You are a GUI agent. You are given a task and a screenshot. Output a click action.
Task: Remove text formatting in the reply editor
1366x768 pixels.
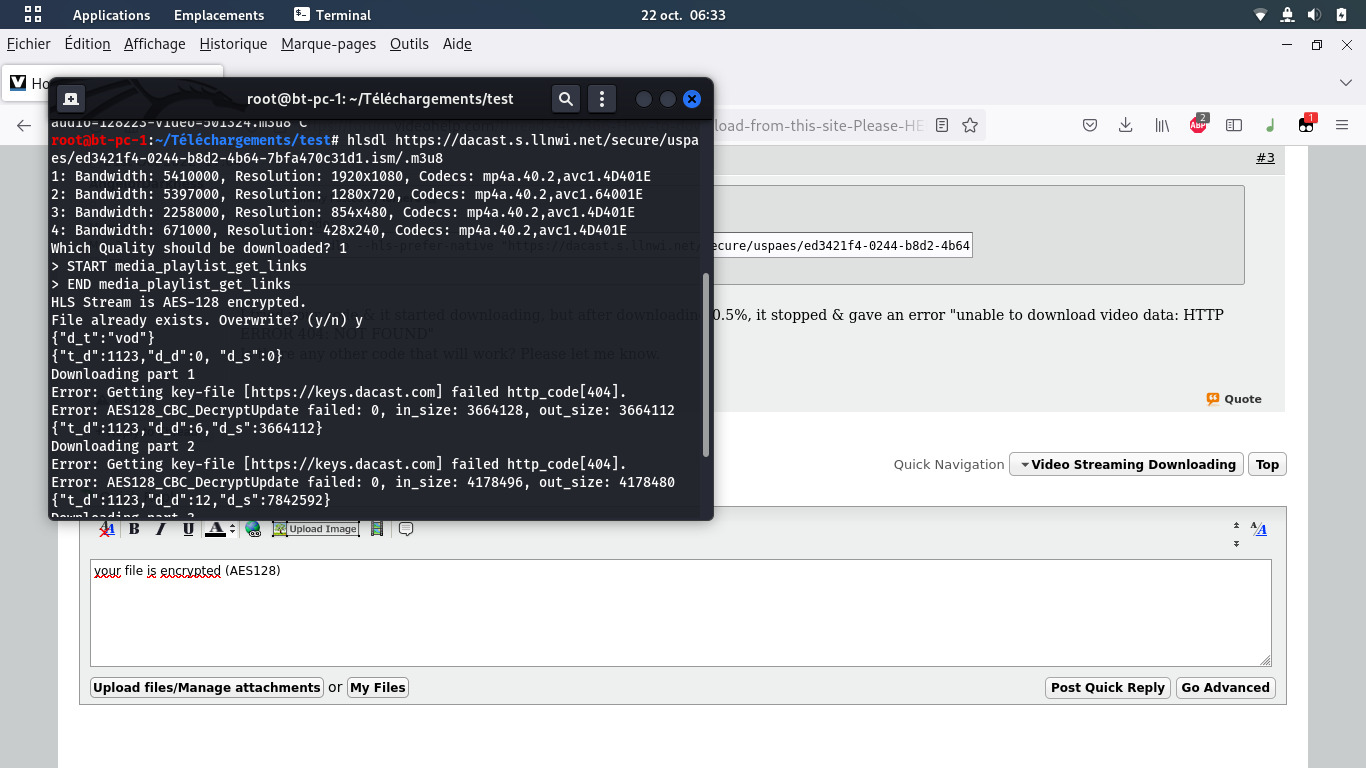coord(106,529)
